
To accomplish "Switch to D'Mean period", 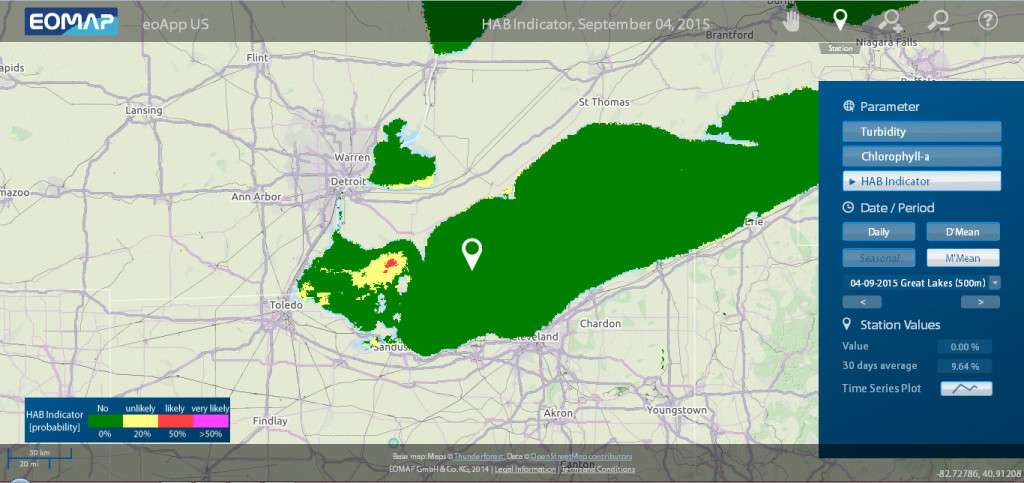I will (964, 231).
